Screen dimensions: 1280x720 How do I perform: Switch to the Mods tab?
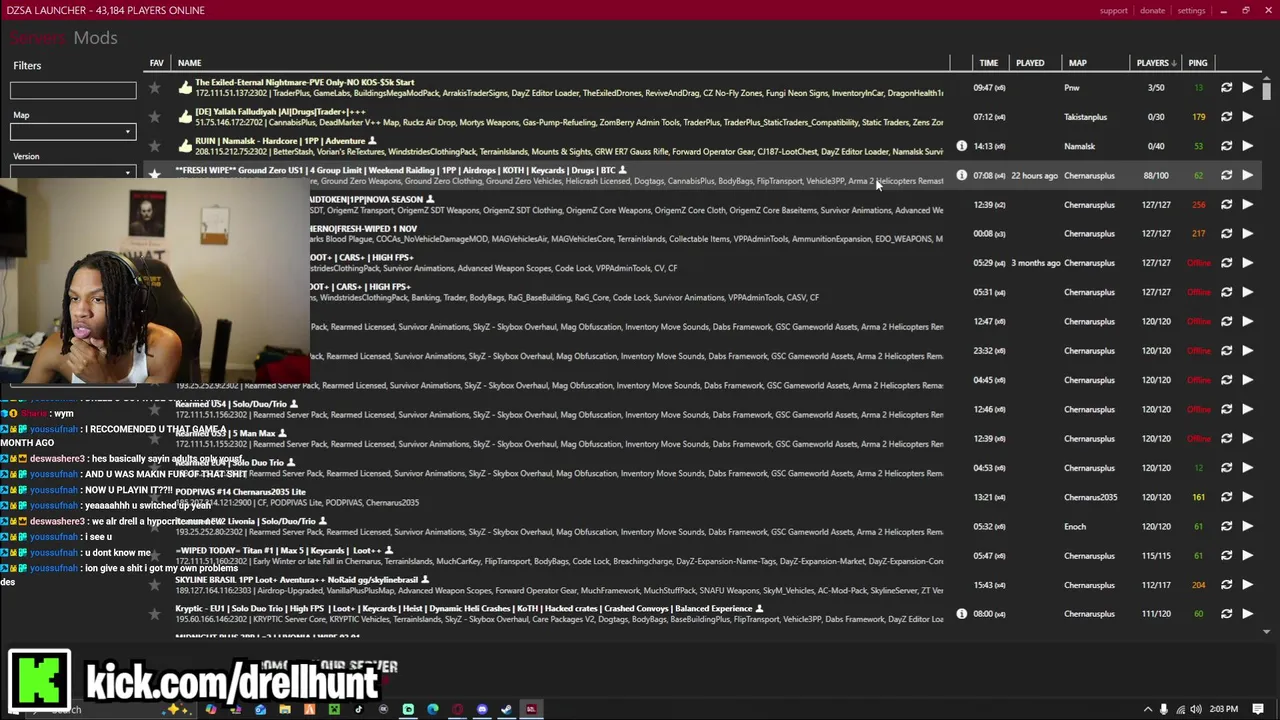[x=95, y=38]
